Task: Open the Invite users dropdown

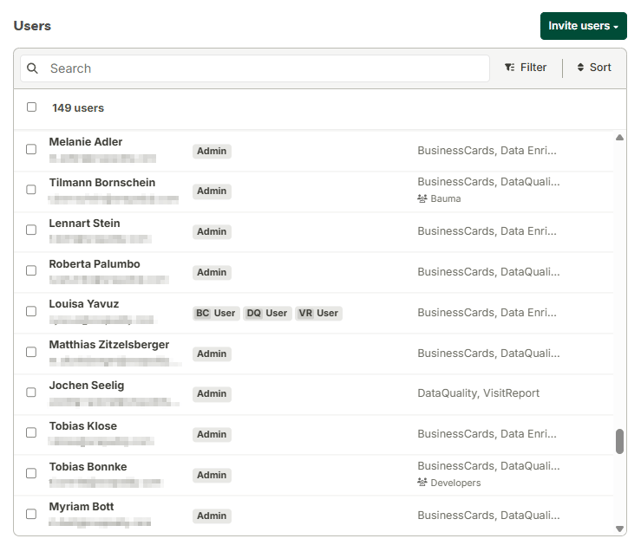Action: pyautogui.click(x=583, y=26)
